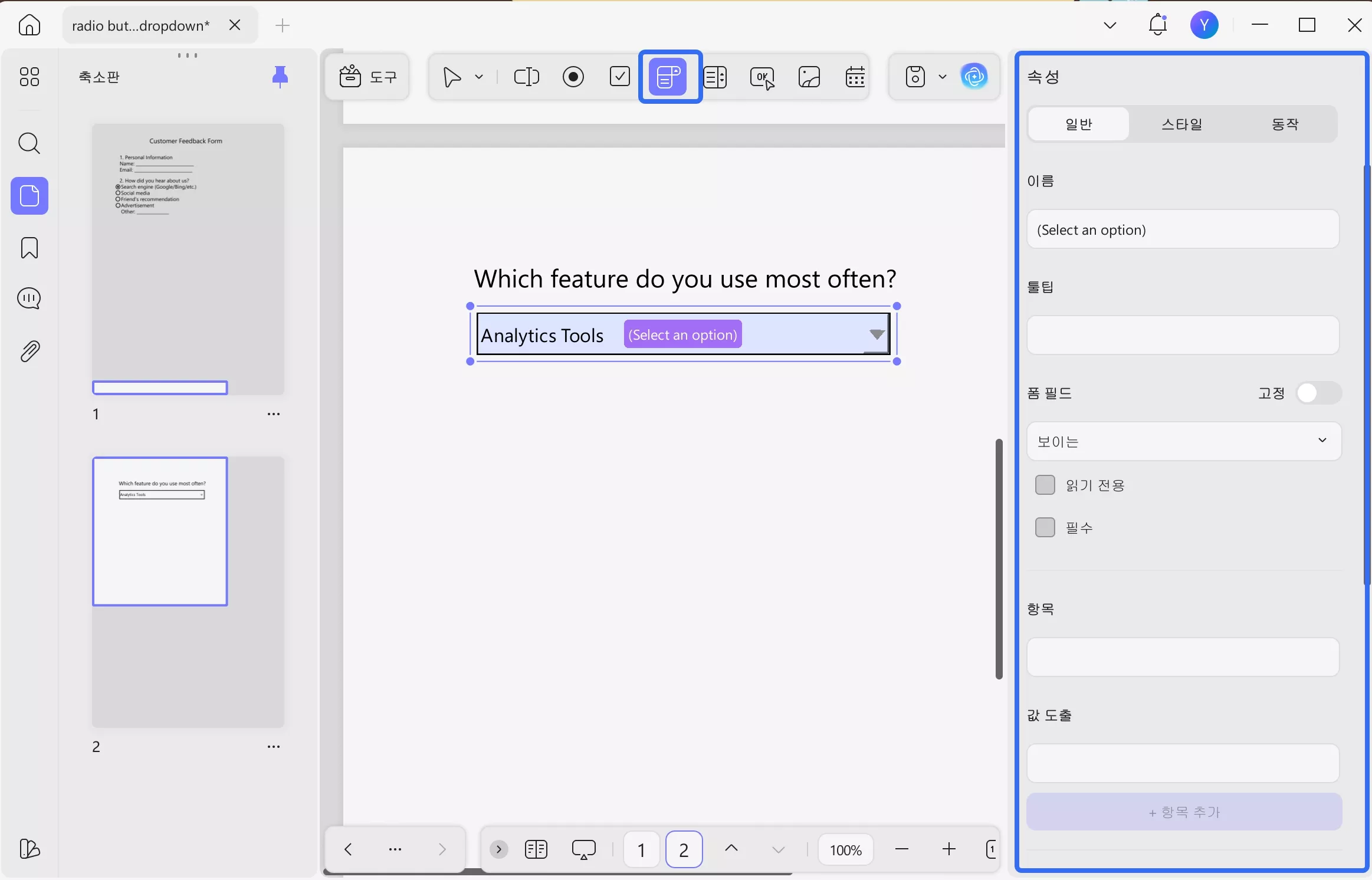
Task: Start slideshow presentation icon
Action: coord(583,850)
